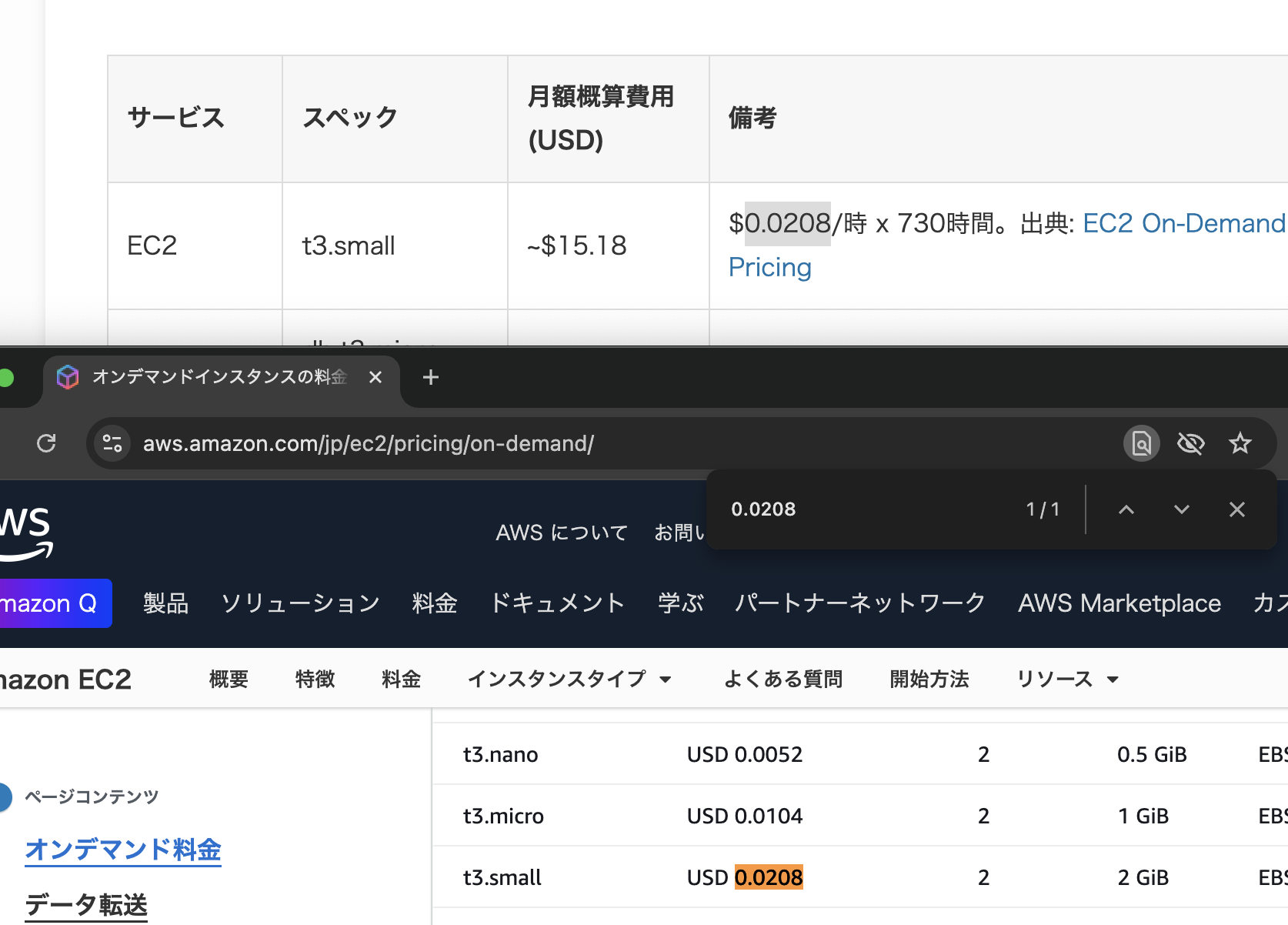Open the EC2 概要 tab
This screenshot has height=925, width=1288.
tap(229, 679)
